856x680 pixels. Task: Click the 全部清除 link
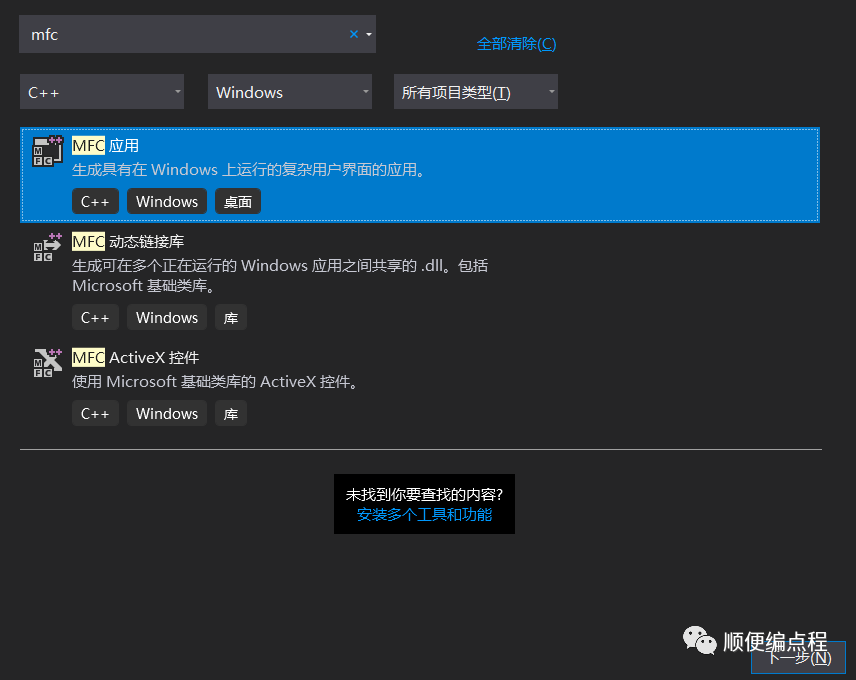[516, 44]
